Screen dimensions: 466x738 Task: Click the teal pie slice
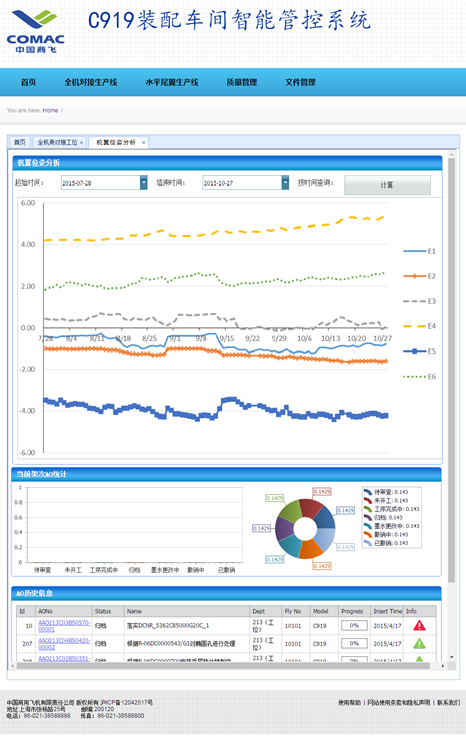(x=290, y=546)
